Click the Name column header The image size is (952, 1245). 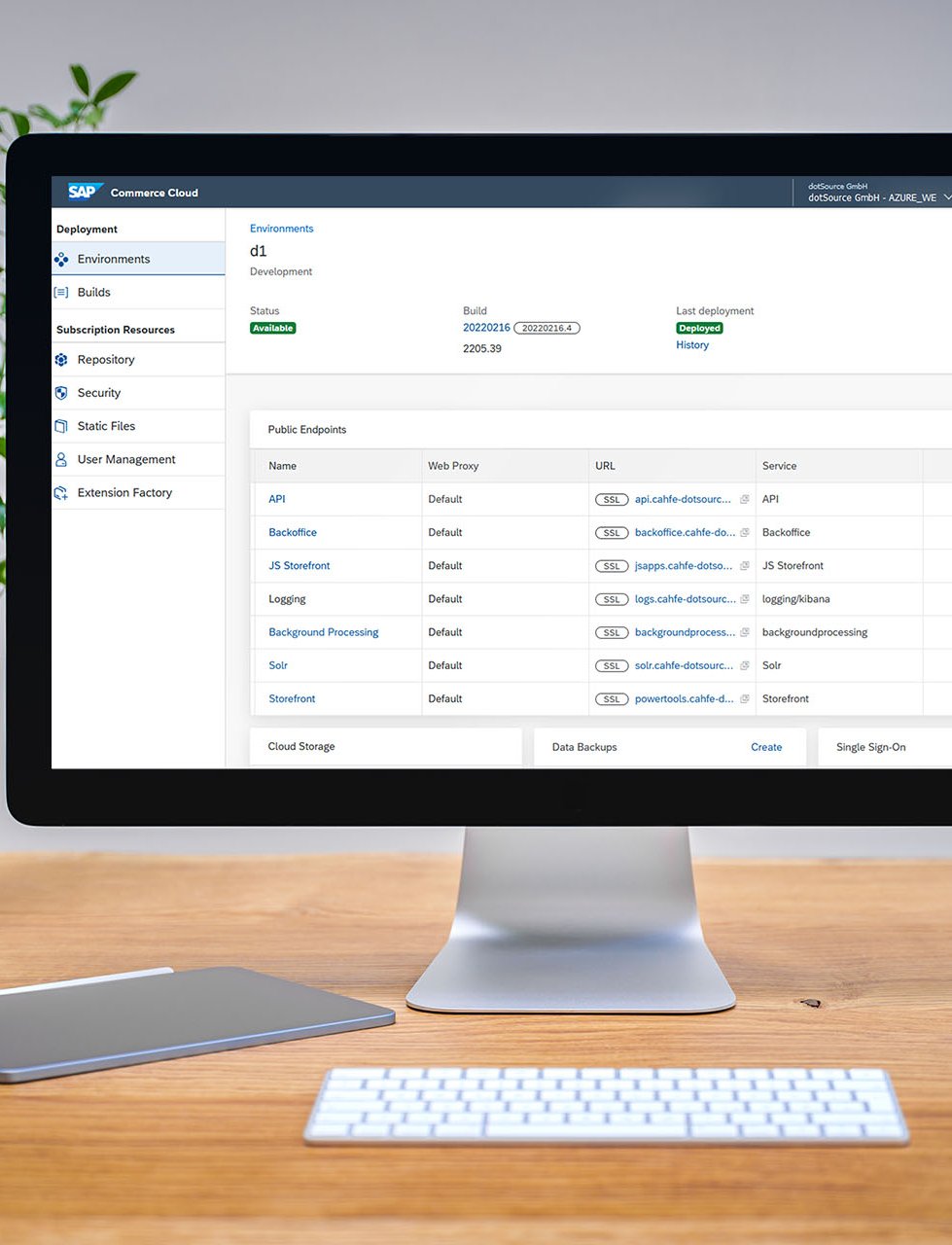click(x=282, y=466)
